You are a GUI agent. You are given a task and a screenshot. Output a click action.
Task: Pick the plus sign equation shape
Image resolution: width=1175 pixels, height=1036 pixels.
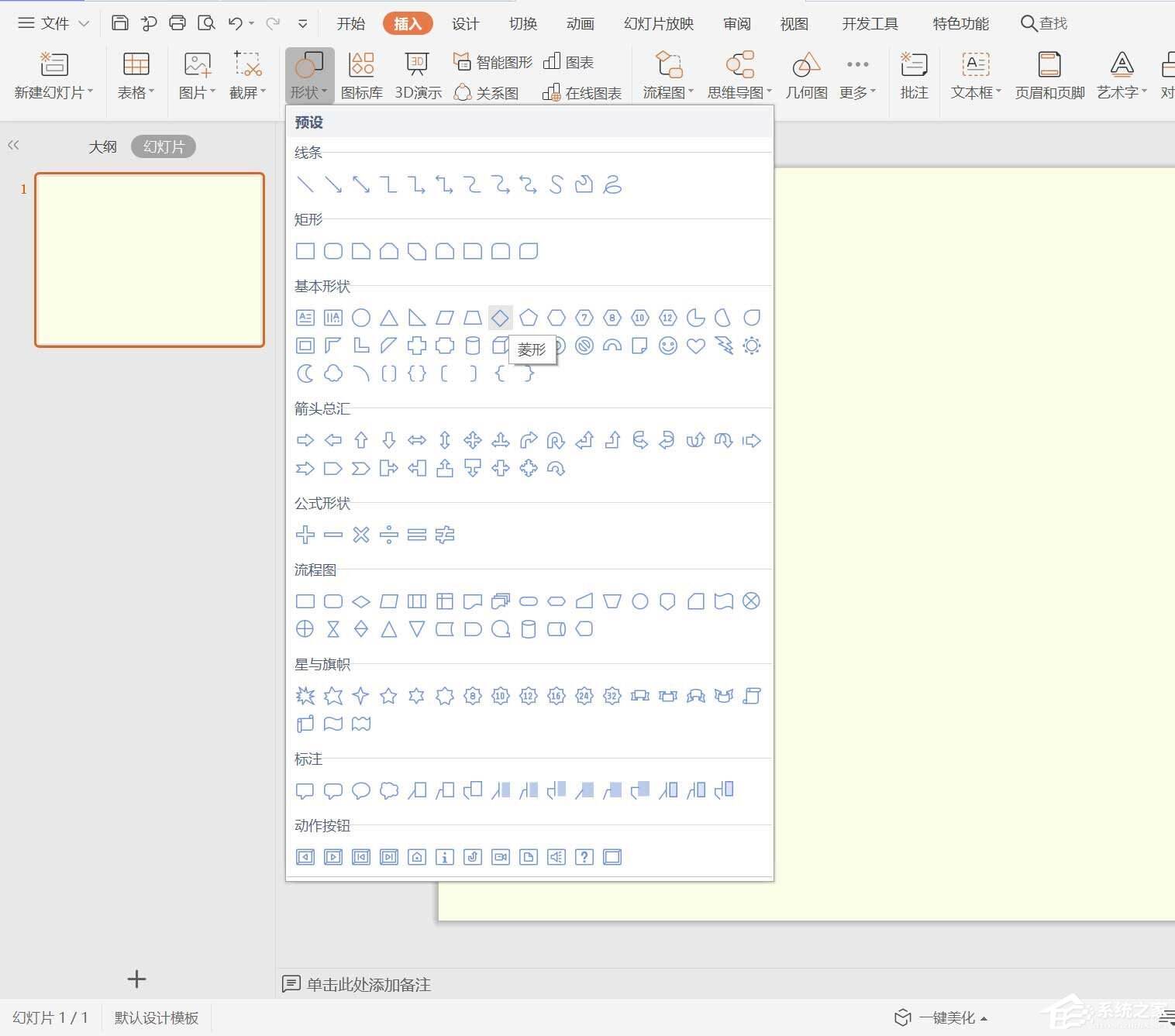point(305,535)
